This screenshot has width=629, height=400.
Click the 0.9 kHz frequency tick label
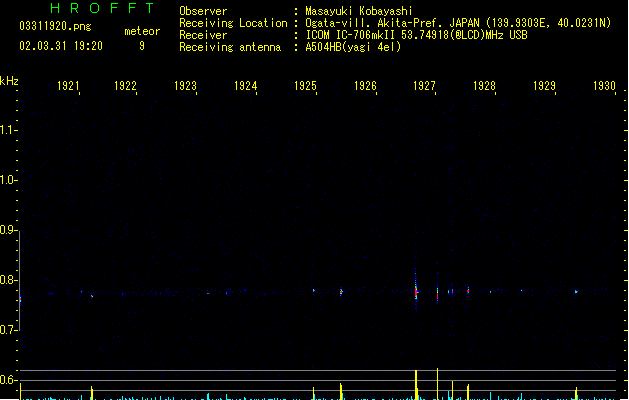[7, 230]
